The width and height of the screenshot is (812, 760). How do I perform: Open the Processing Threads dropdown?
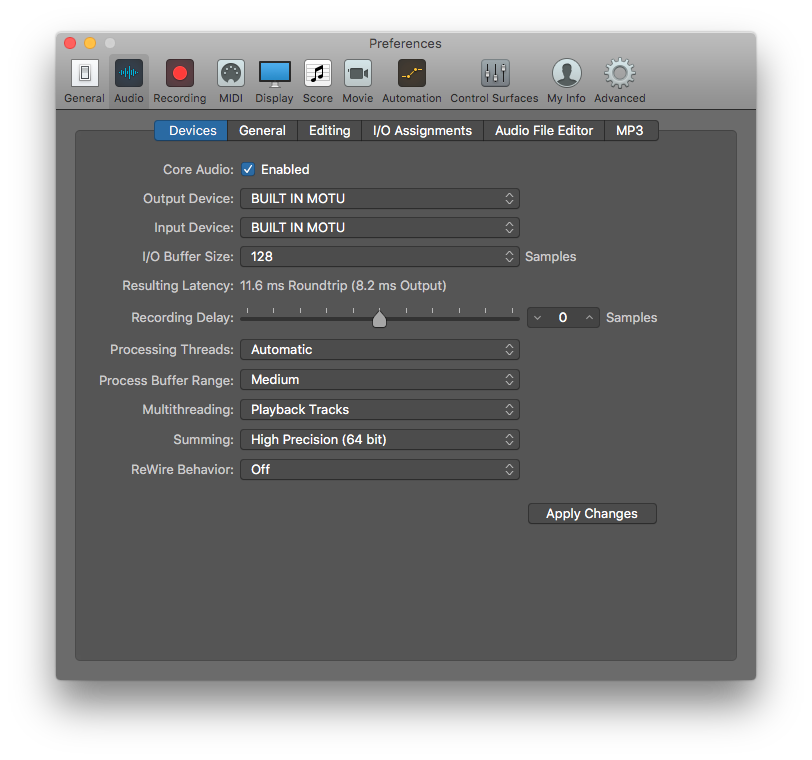380,350
